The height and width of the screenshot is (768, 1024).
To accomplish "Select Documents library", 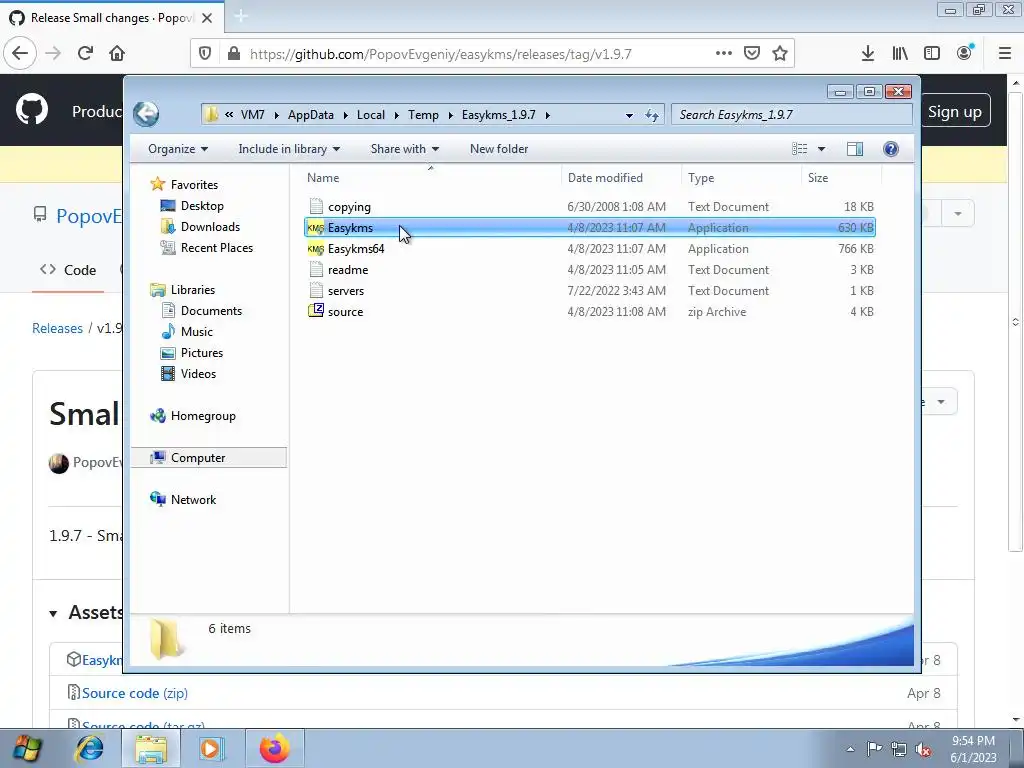I will (211, 311).
